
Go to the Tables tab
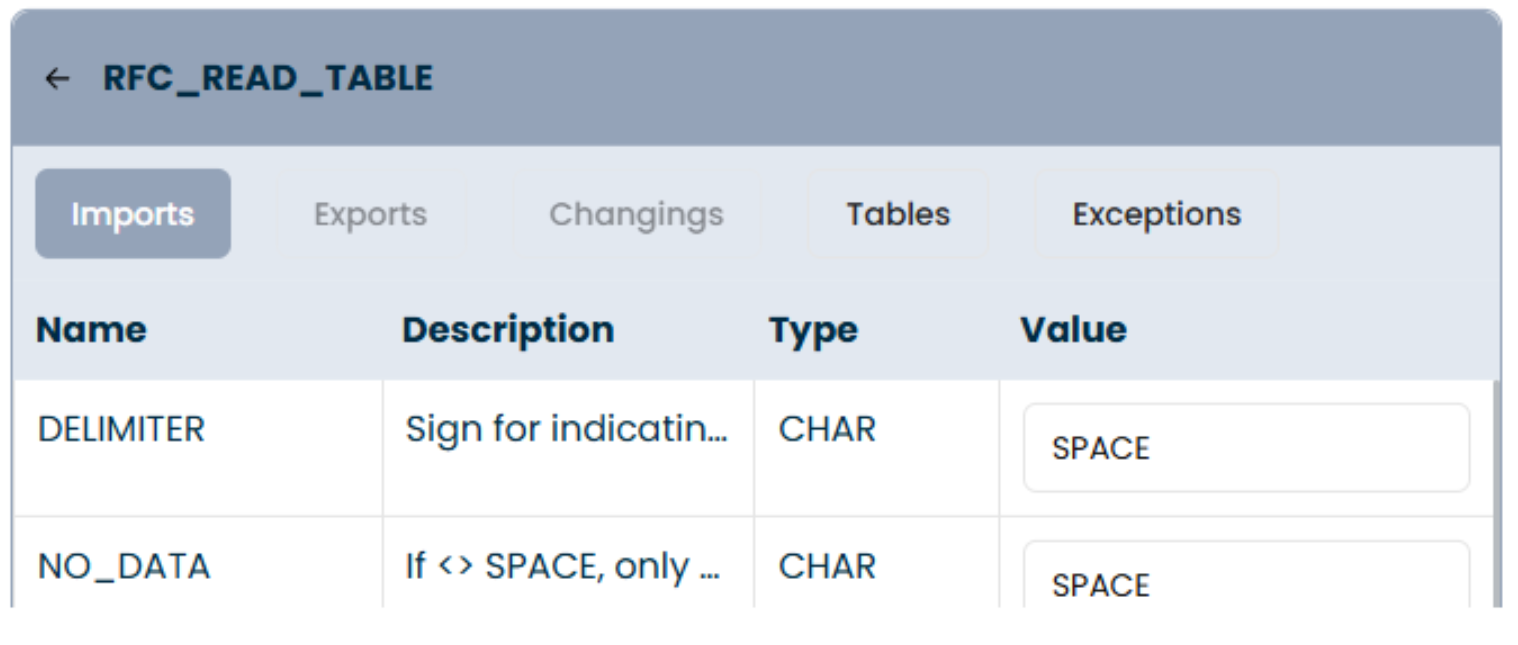click(x=898, y=214)
